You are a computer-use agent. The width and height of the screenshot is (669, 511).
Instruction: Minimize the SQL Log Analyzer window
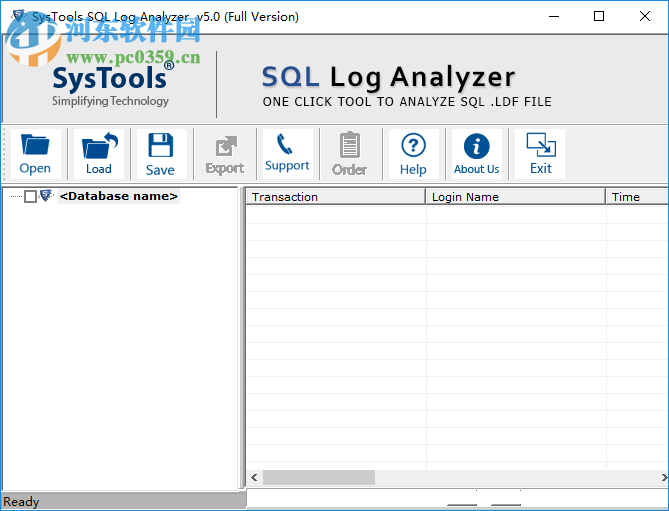click(x=554, y=17)
